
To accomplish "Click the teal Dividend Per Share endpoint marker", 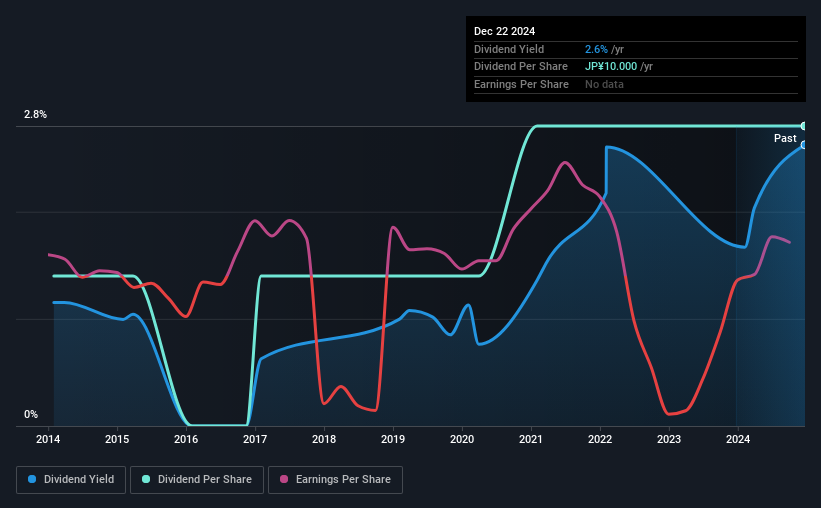I will click(804, 126).
